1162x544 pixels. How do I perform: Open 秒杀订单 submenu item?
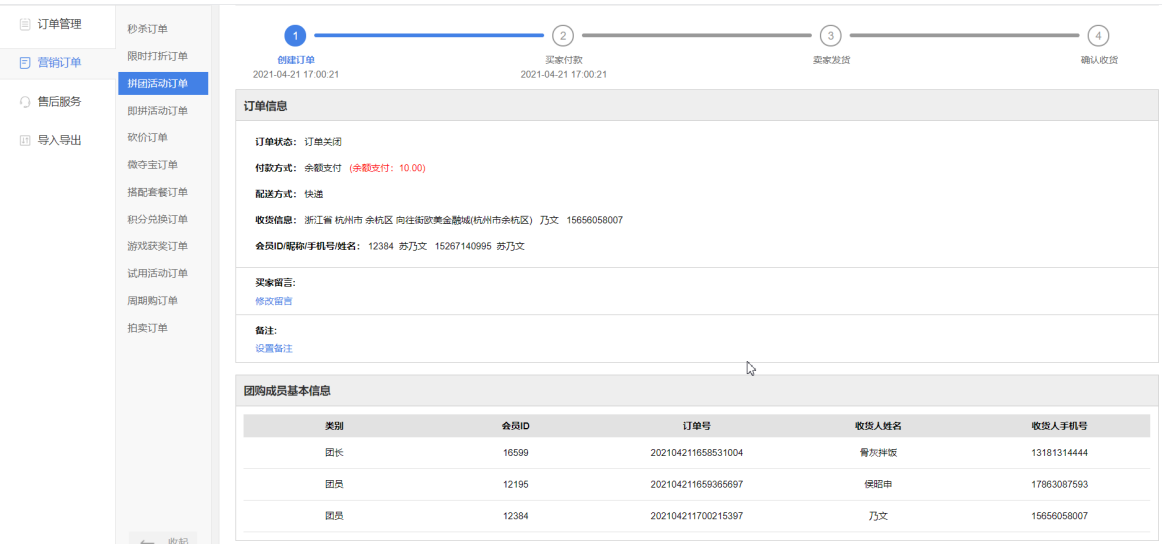147,29
